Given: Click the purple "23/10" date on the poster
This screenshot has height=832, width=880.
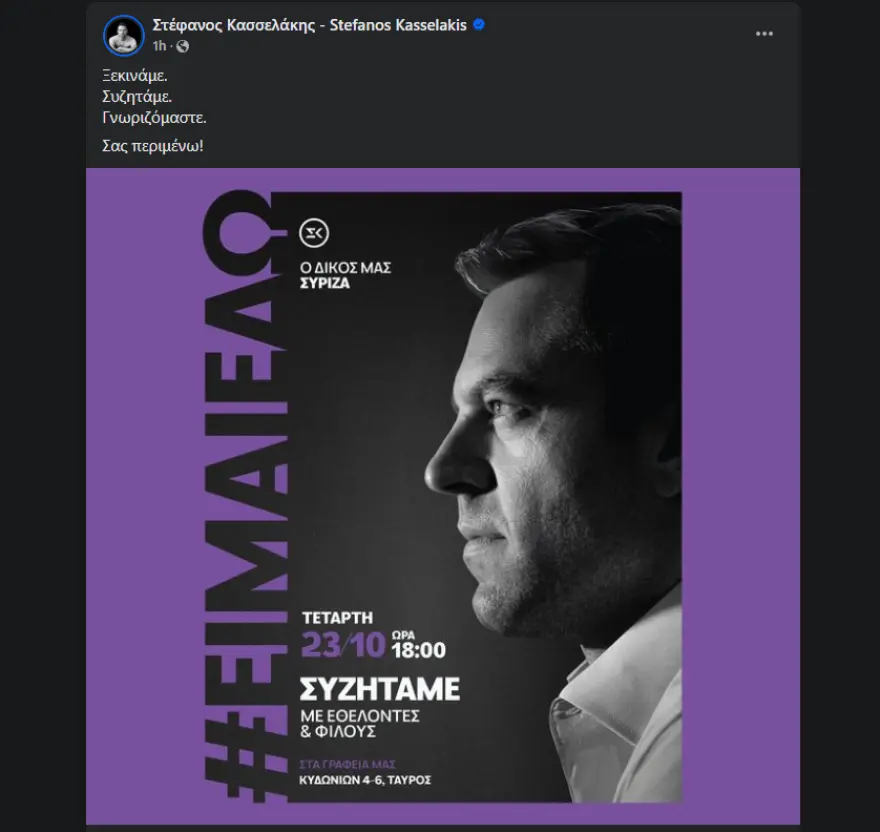Looking at the screenshot, I should [x=343, y=648].
